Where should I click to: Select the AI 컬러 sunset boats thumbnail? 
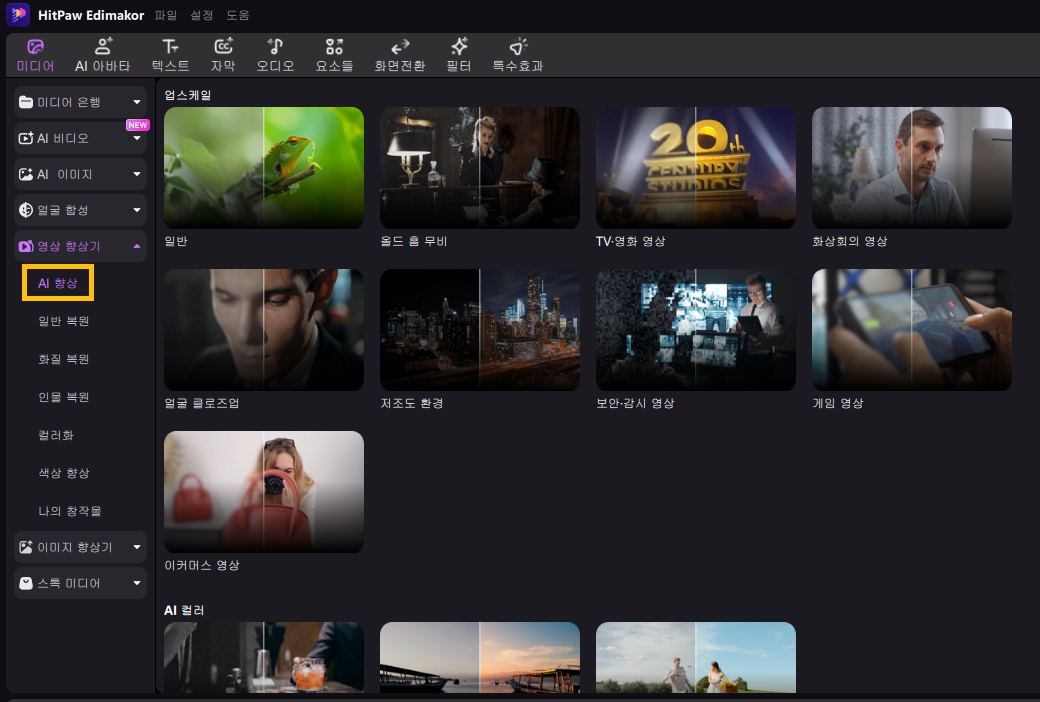click(480, 658)
